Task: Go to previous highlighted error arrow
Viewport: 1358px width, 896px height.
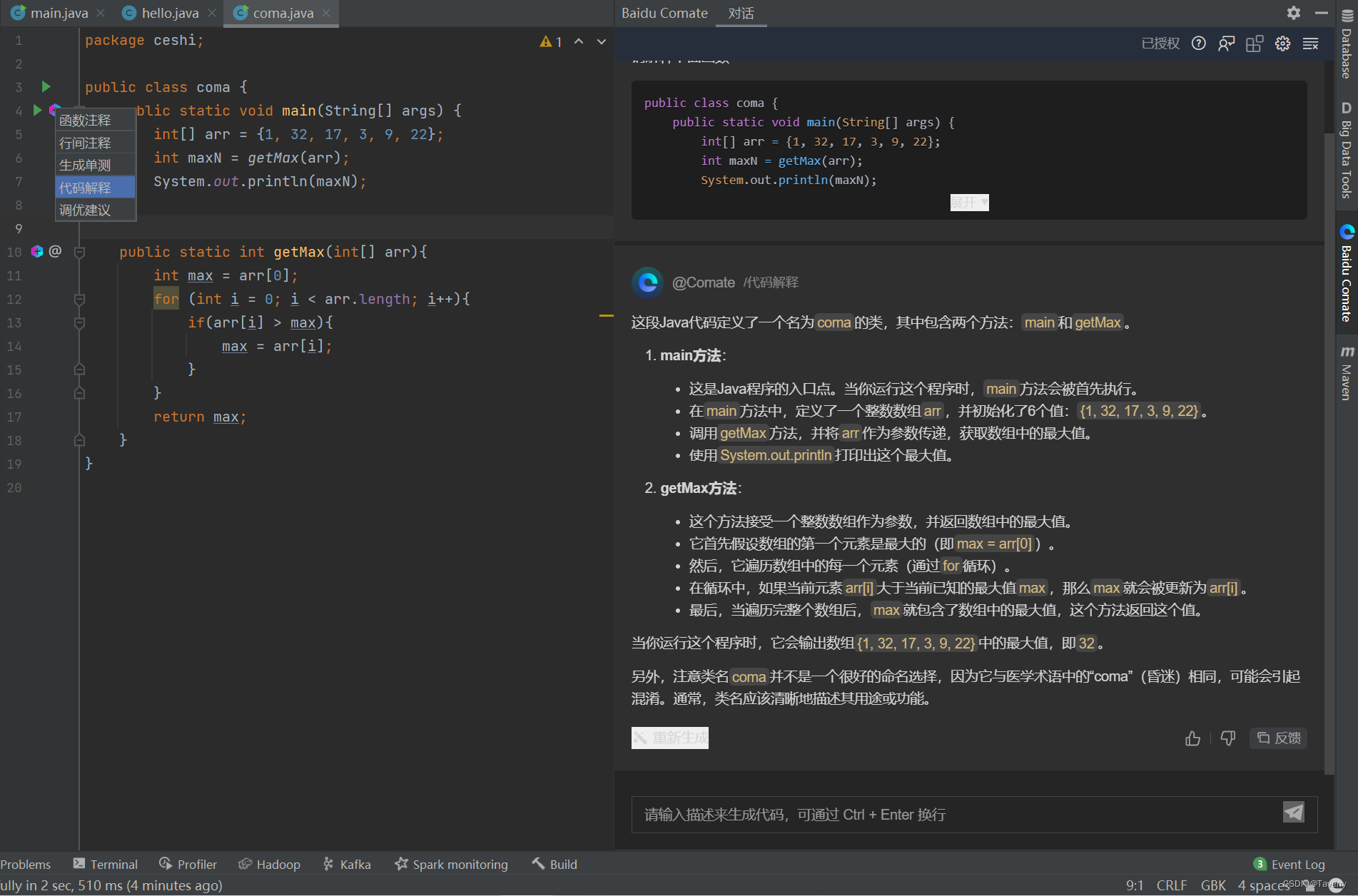Action: [x=579, y=42]
